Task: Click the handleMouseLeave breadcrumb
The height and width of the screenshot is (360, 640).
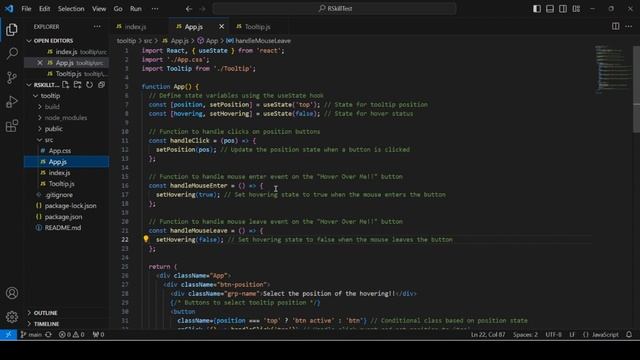Action: pyautogui.click(x=259, y=41)
